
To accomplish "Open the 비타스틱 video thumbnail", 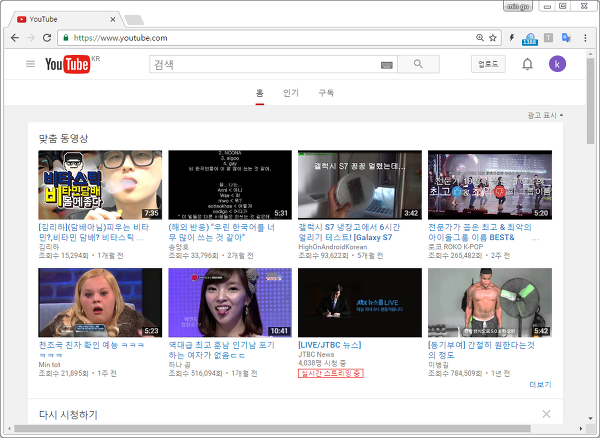I will tap(100, 185).
